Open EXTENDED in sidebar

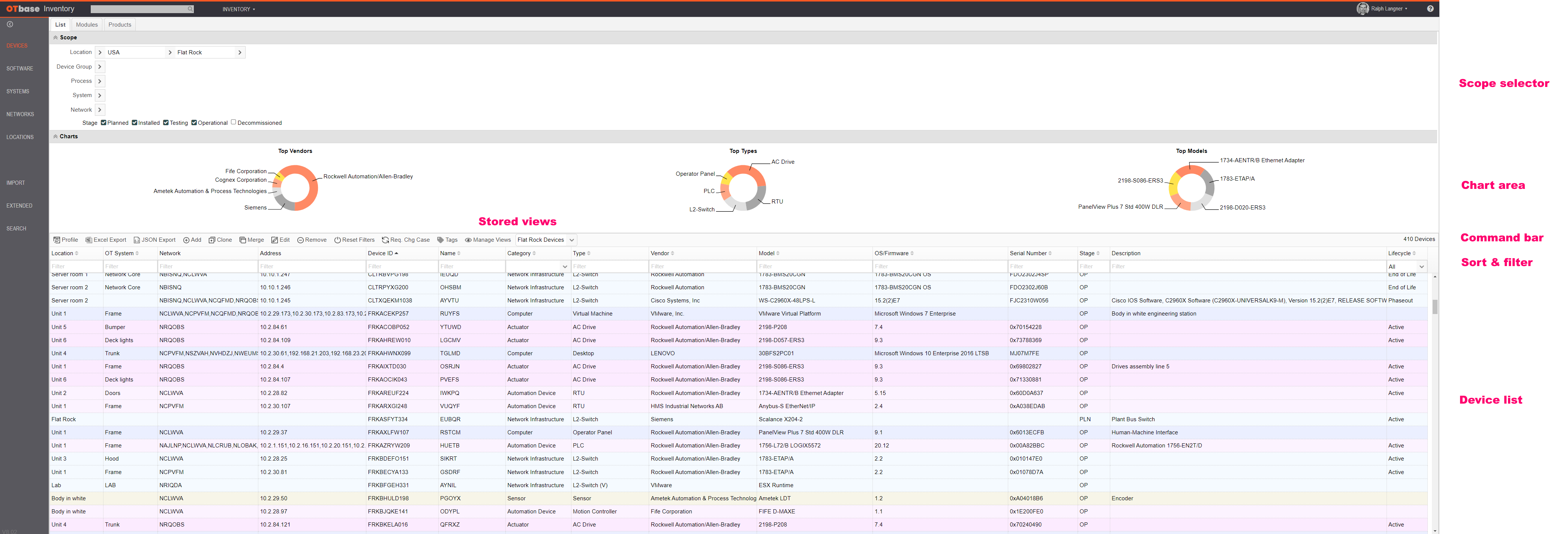(x=19, y=206)
